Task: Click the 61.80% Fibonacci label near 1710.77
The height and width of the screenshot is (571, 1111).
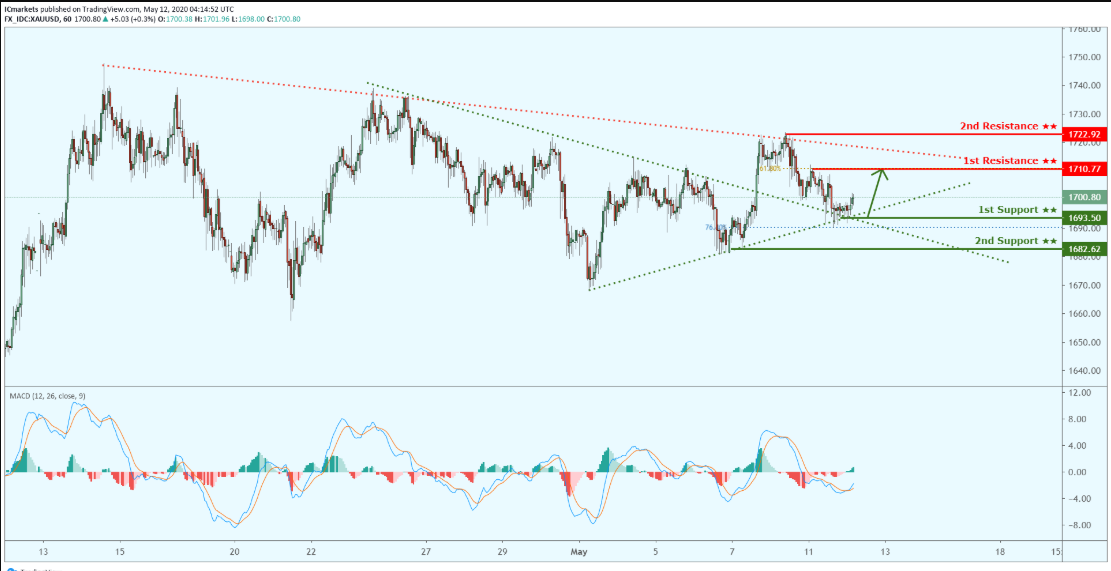Action: tap(769, 169)
